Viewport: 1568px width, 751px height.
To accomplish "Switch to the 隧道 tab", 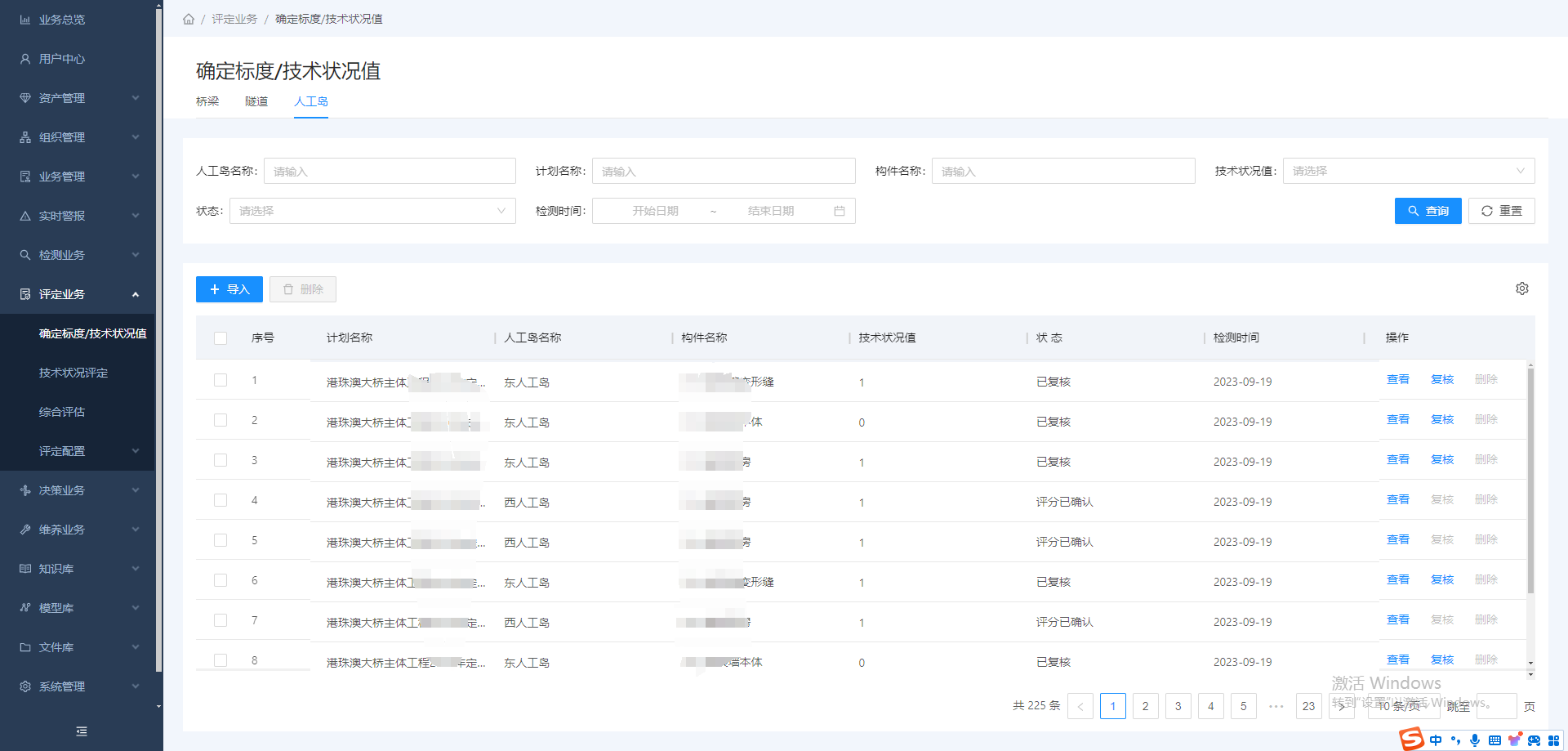I will 256,101.
